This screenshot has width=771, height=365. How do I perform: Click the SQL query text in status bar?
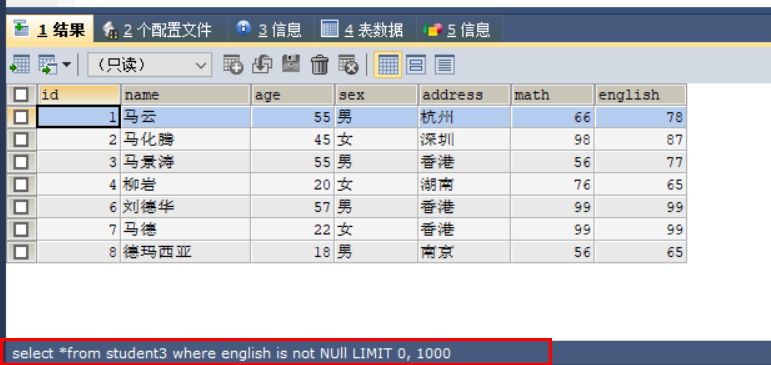click(x=232, y=353)
